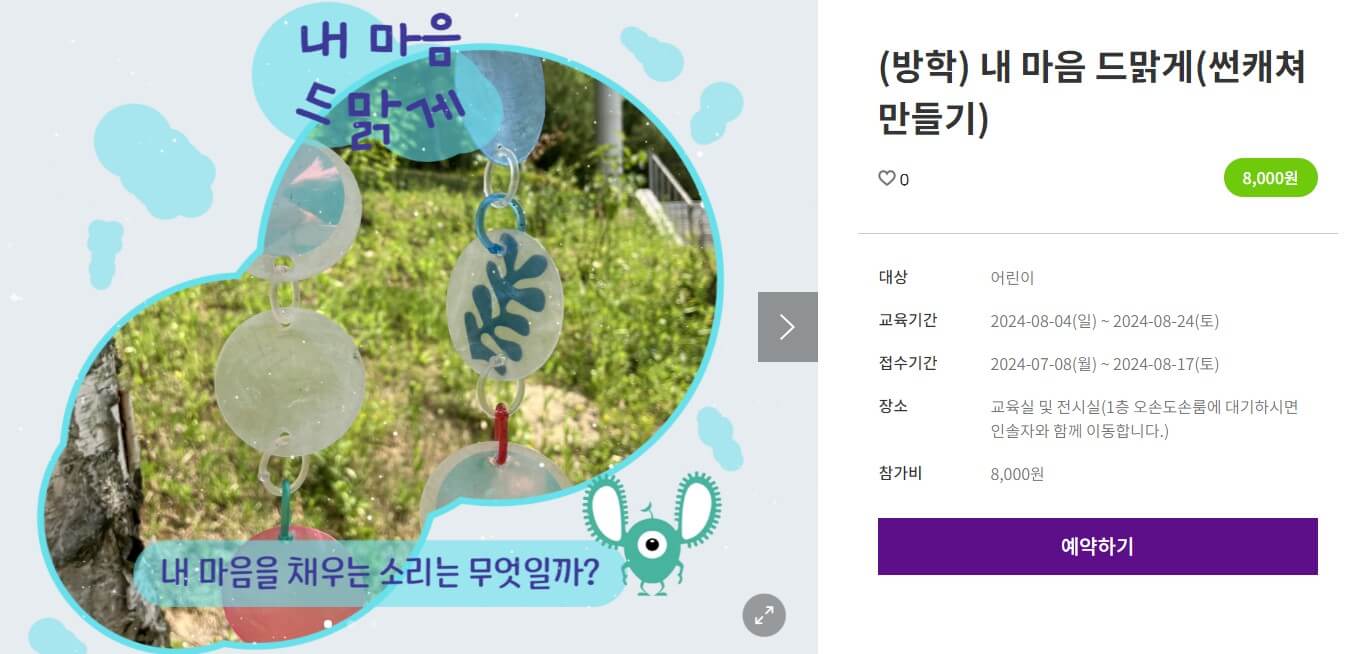1354x654 pixels.
Task: Open fullscreen view with the expand icon
Action: 764,616
